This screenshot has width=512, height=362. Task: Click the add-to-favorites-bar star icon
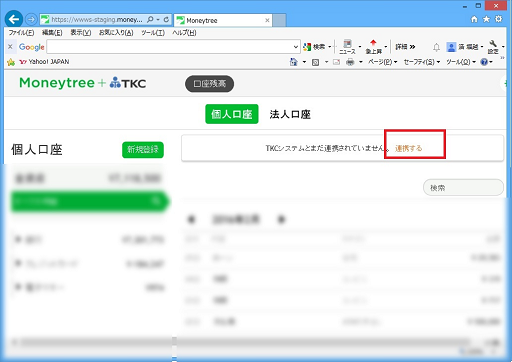coord(11,62)
